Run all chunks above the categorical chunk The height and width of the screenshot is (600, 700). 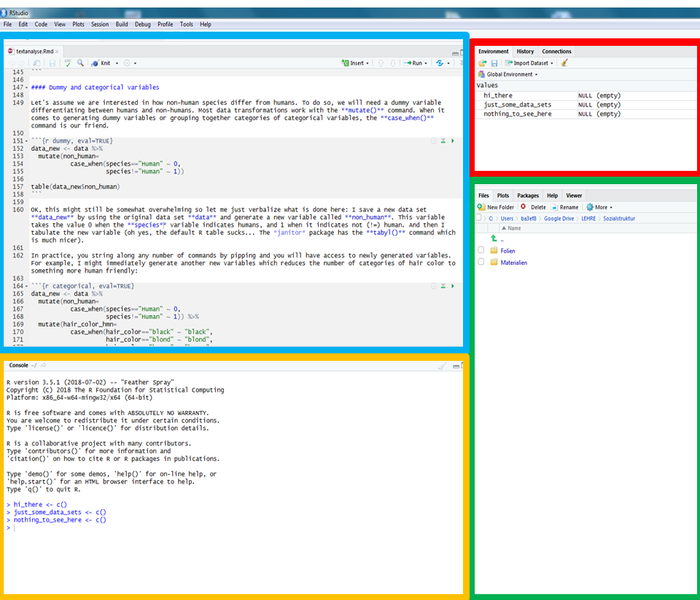443,286
